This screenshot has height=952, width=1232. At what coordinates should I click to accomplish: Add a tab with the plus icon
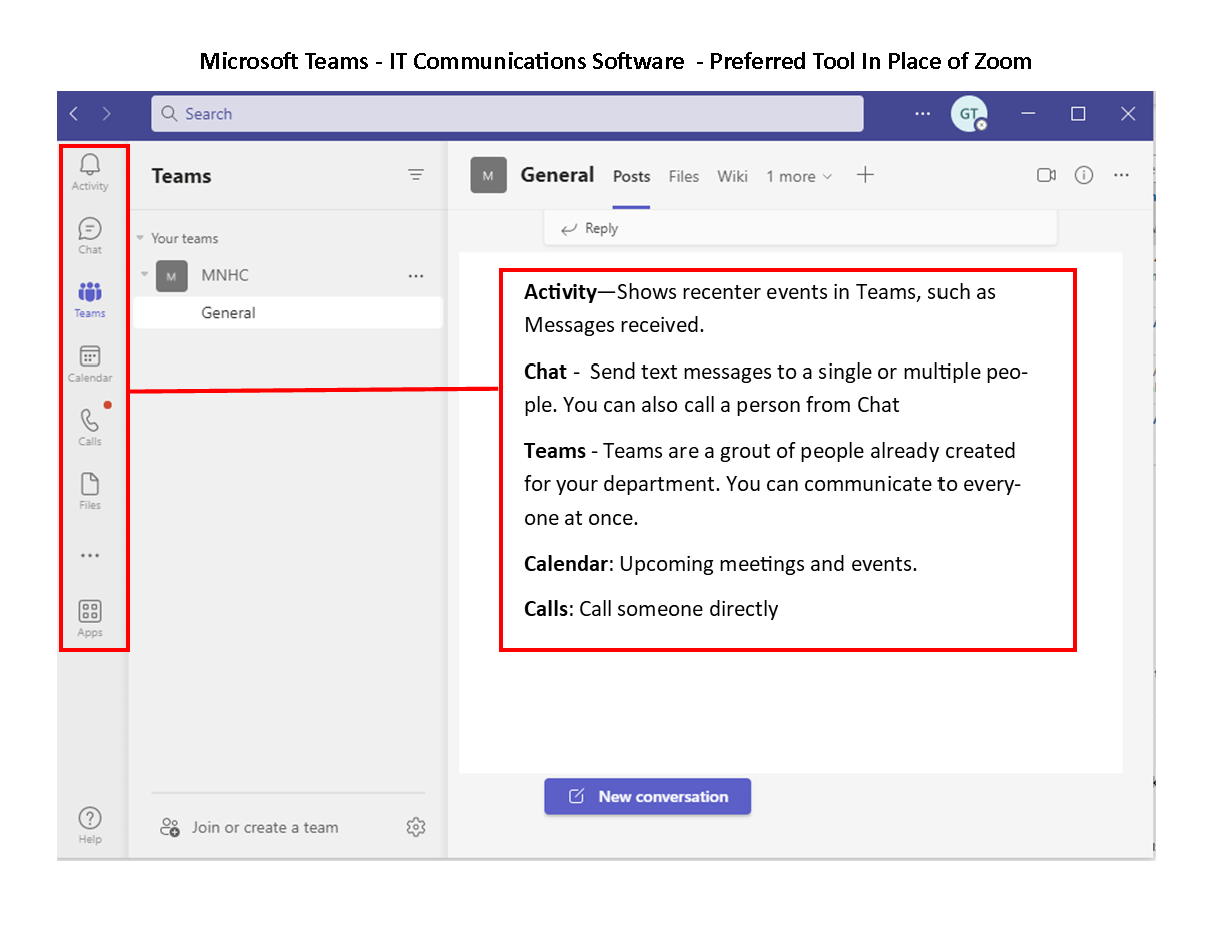[x=865, y=175]
